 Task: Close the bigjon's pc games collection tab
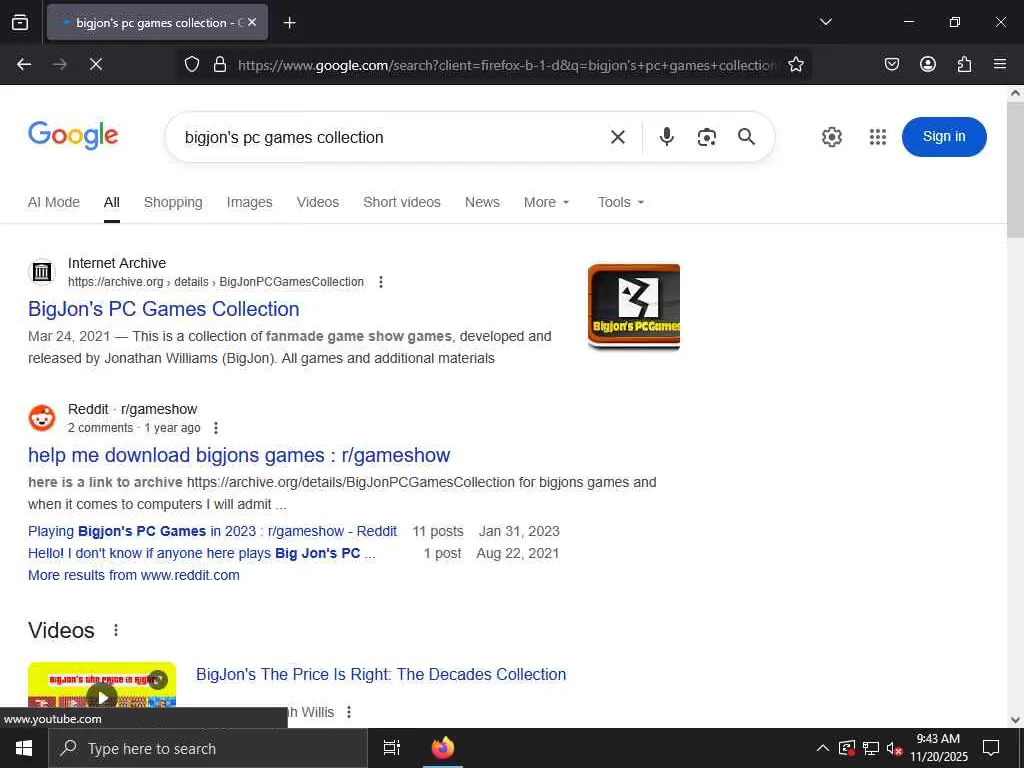[252, 22]
